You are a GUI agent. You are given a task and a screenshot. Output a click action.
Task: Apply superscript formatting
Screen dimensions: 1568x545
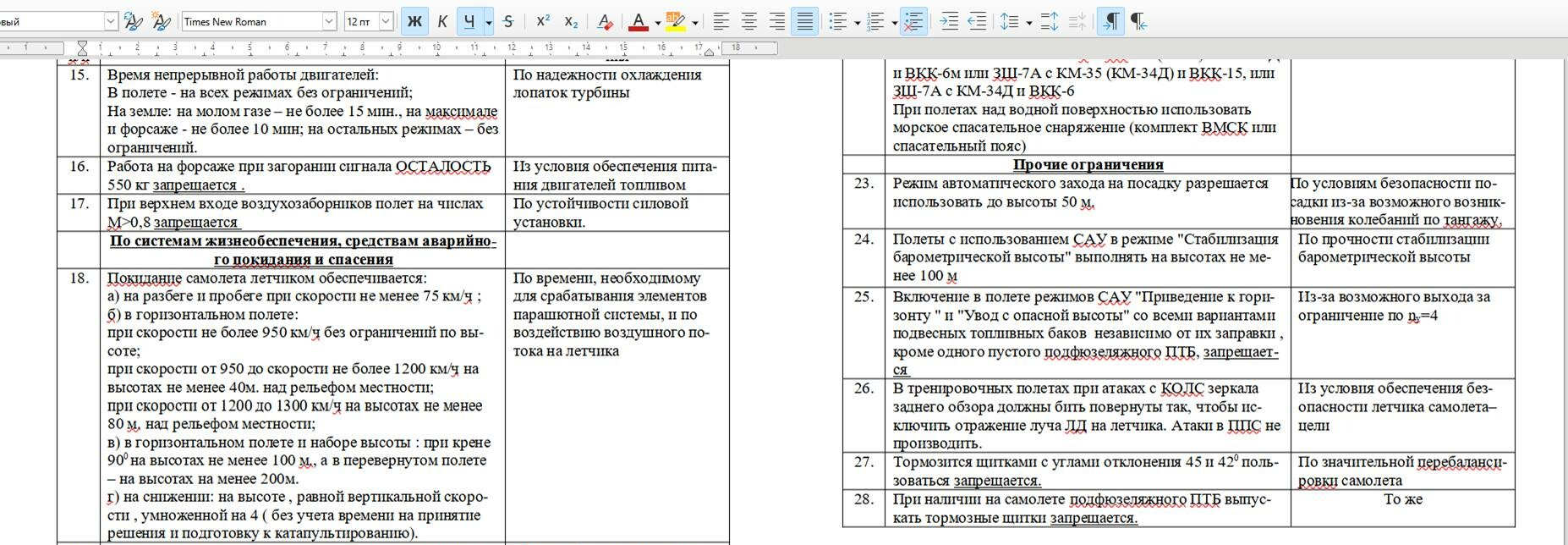543,21
